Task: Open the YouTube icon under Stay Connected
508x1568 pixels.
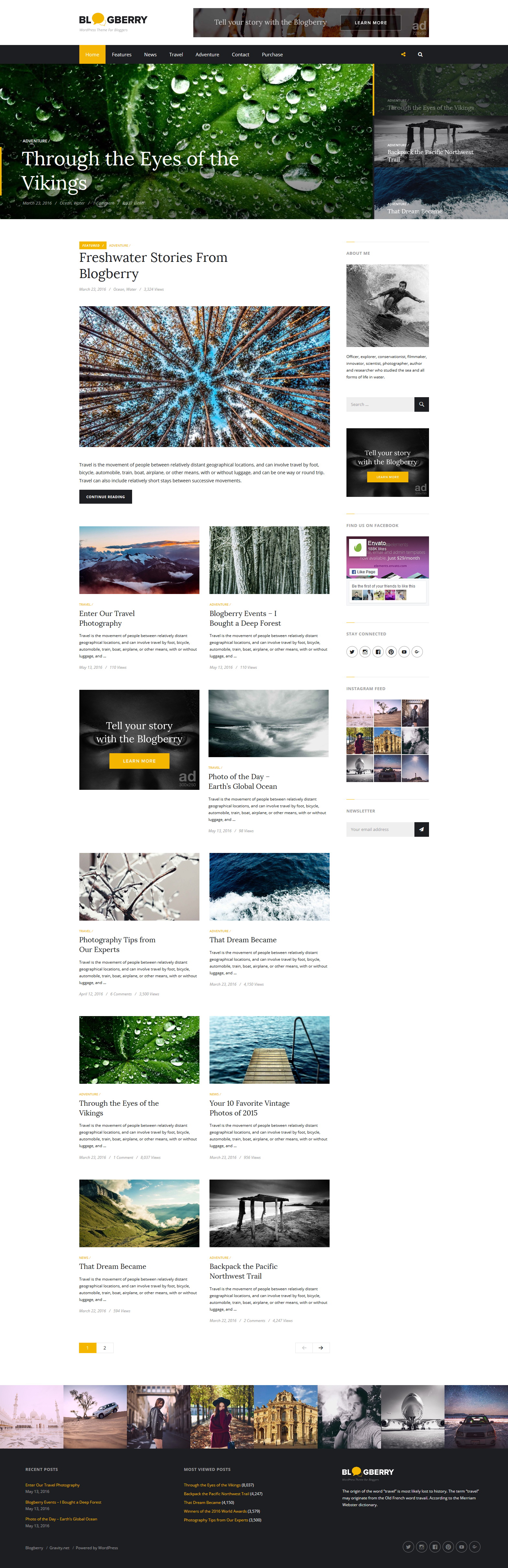Action: pyautogui.click(x=404, y=652)
